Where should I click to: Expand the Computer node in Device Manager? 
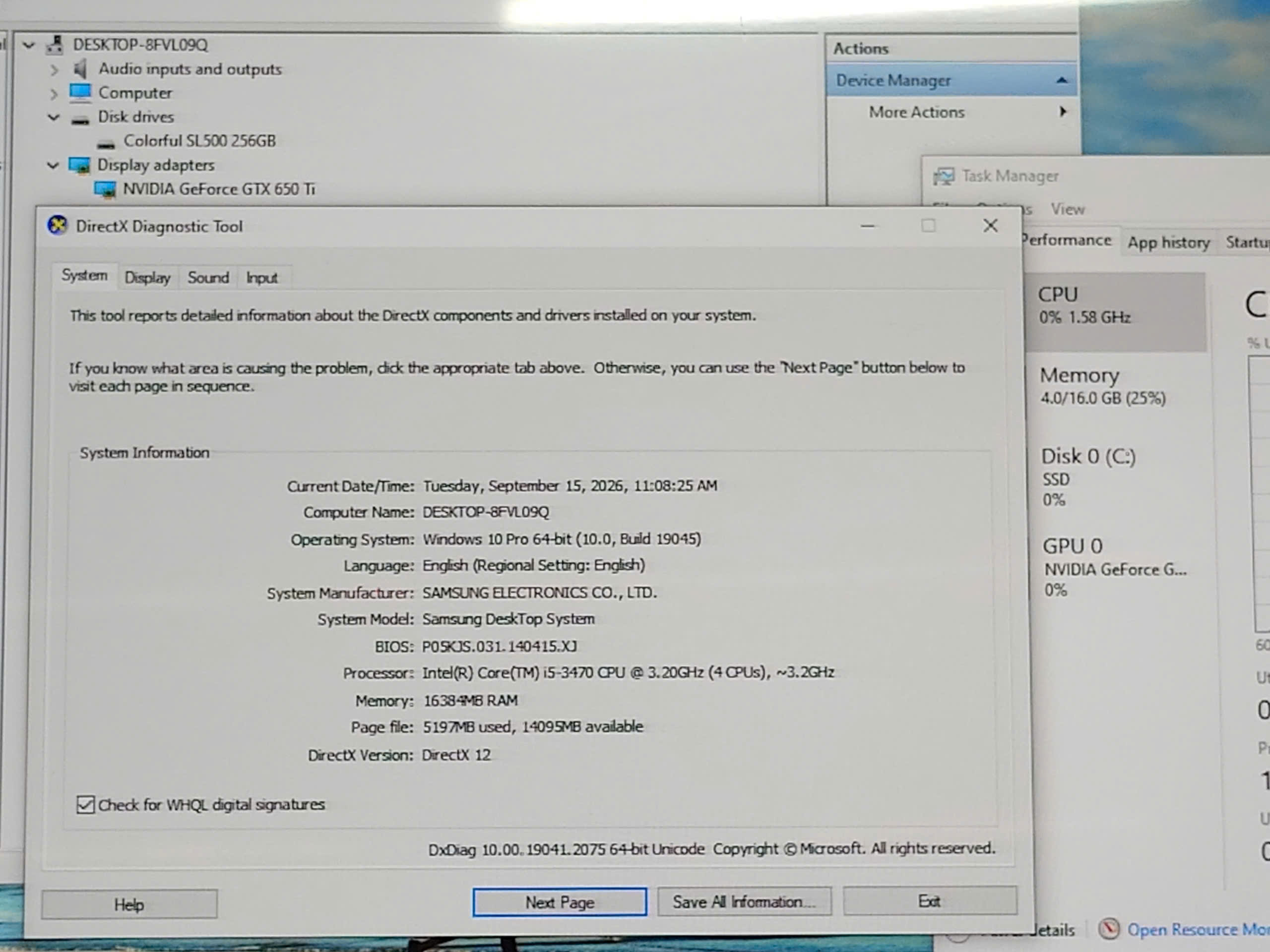click(x=54, y=94)
